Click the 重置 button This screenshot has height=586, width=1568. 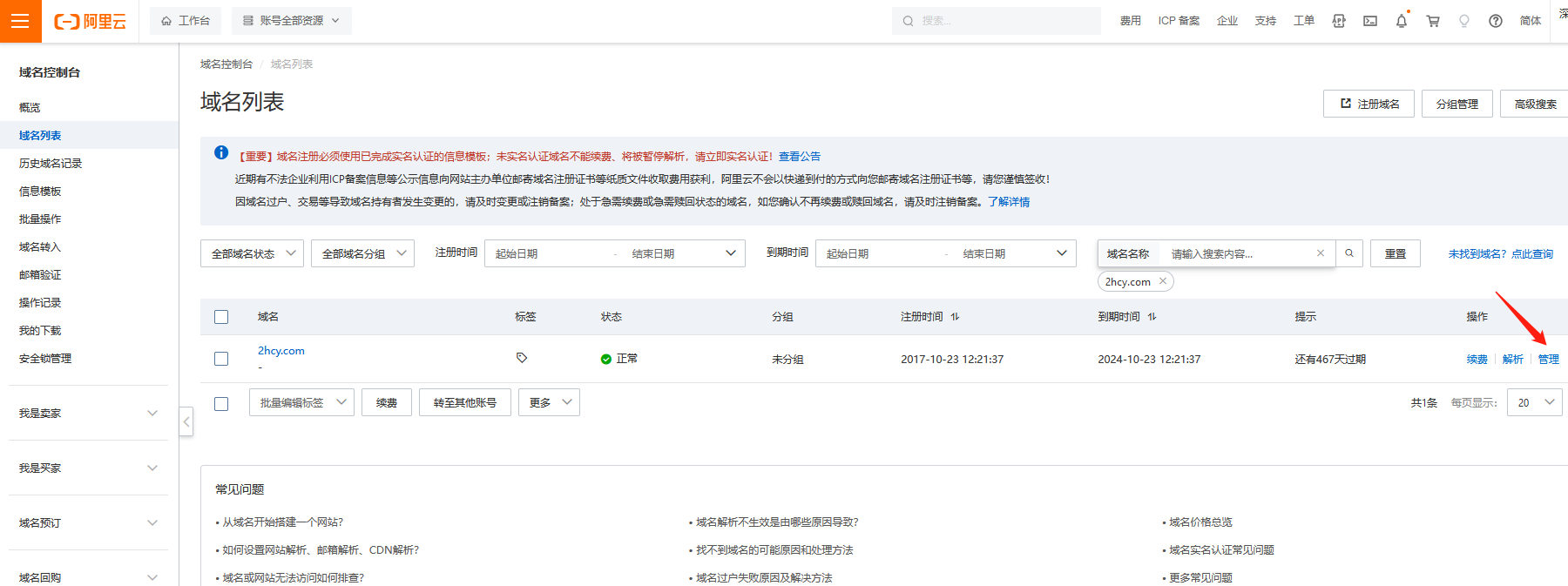(1396, 253)
